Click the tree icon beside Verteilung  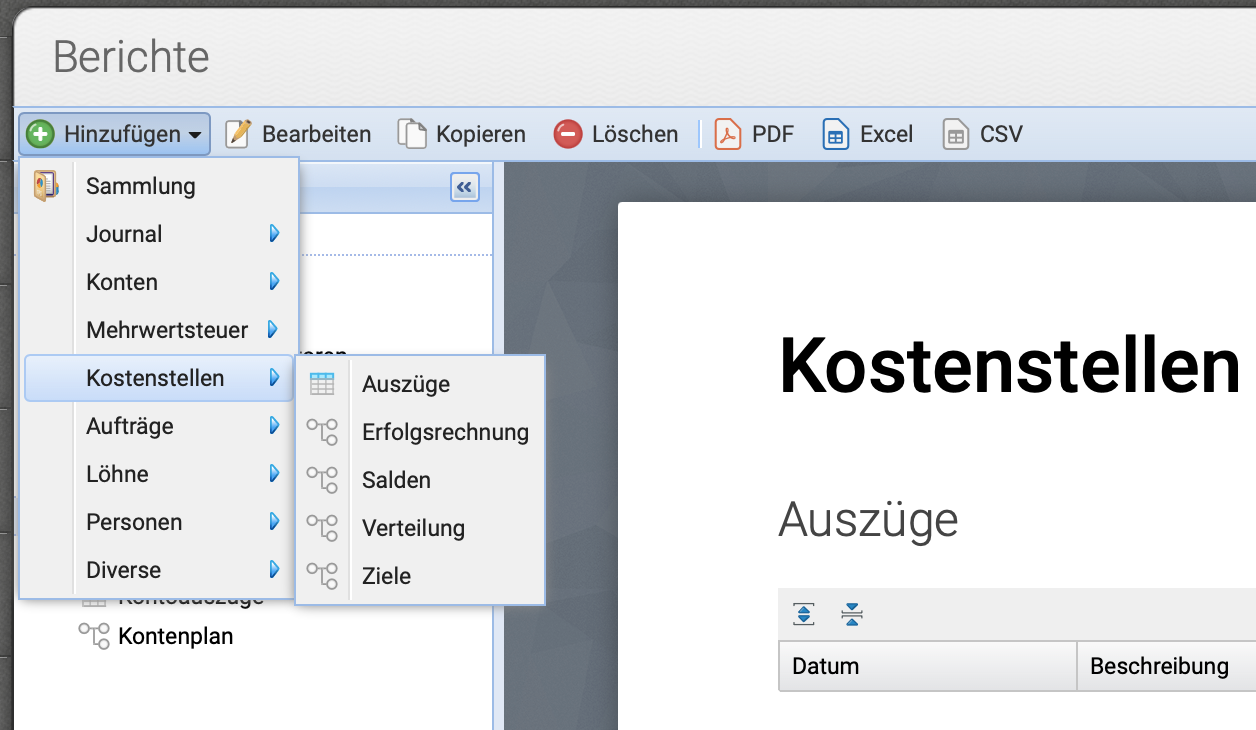(x=322, y=528)
